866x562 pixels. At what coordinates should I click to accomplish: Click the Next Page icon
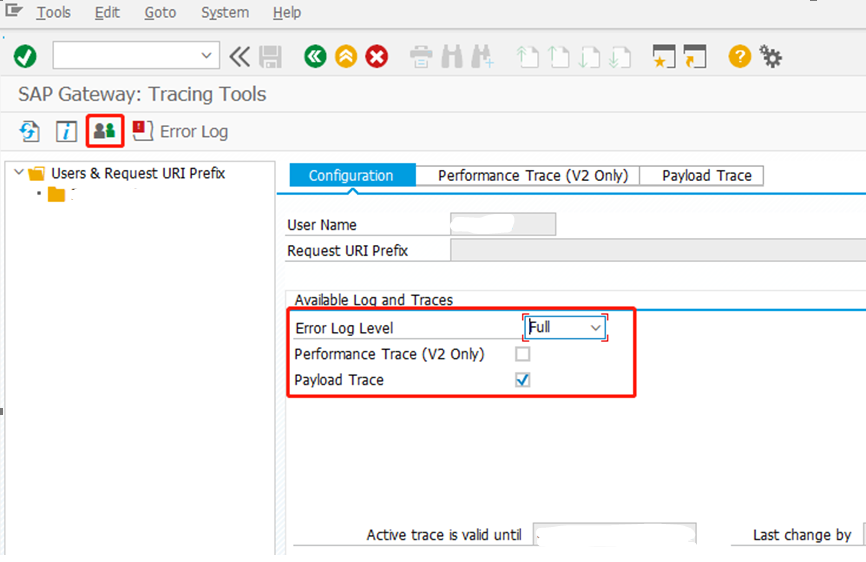click(x=589, y=57)
